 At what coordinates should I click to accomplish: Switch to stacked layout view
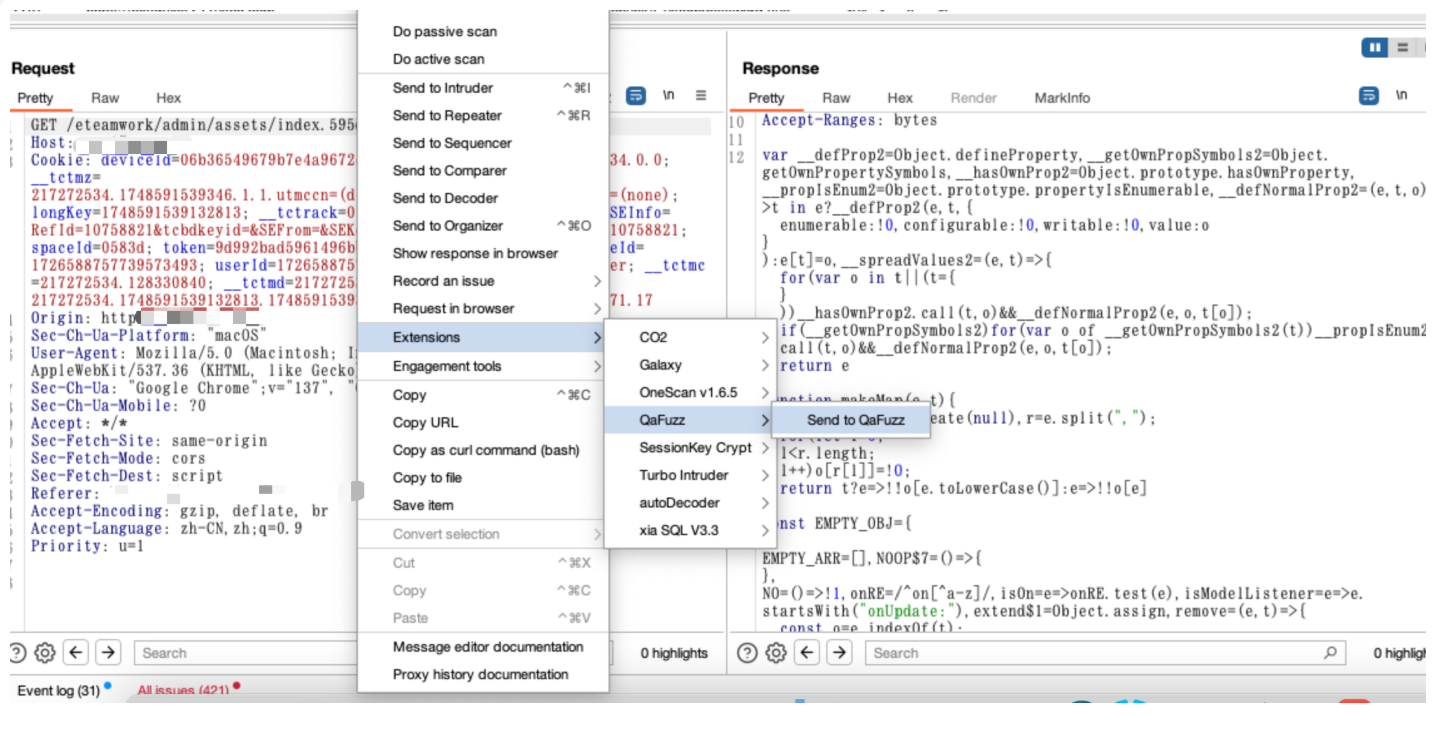click(x=1403, y=47)
